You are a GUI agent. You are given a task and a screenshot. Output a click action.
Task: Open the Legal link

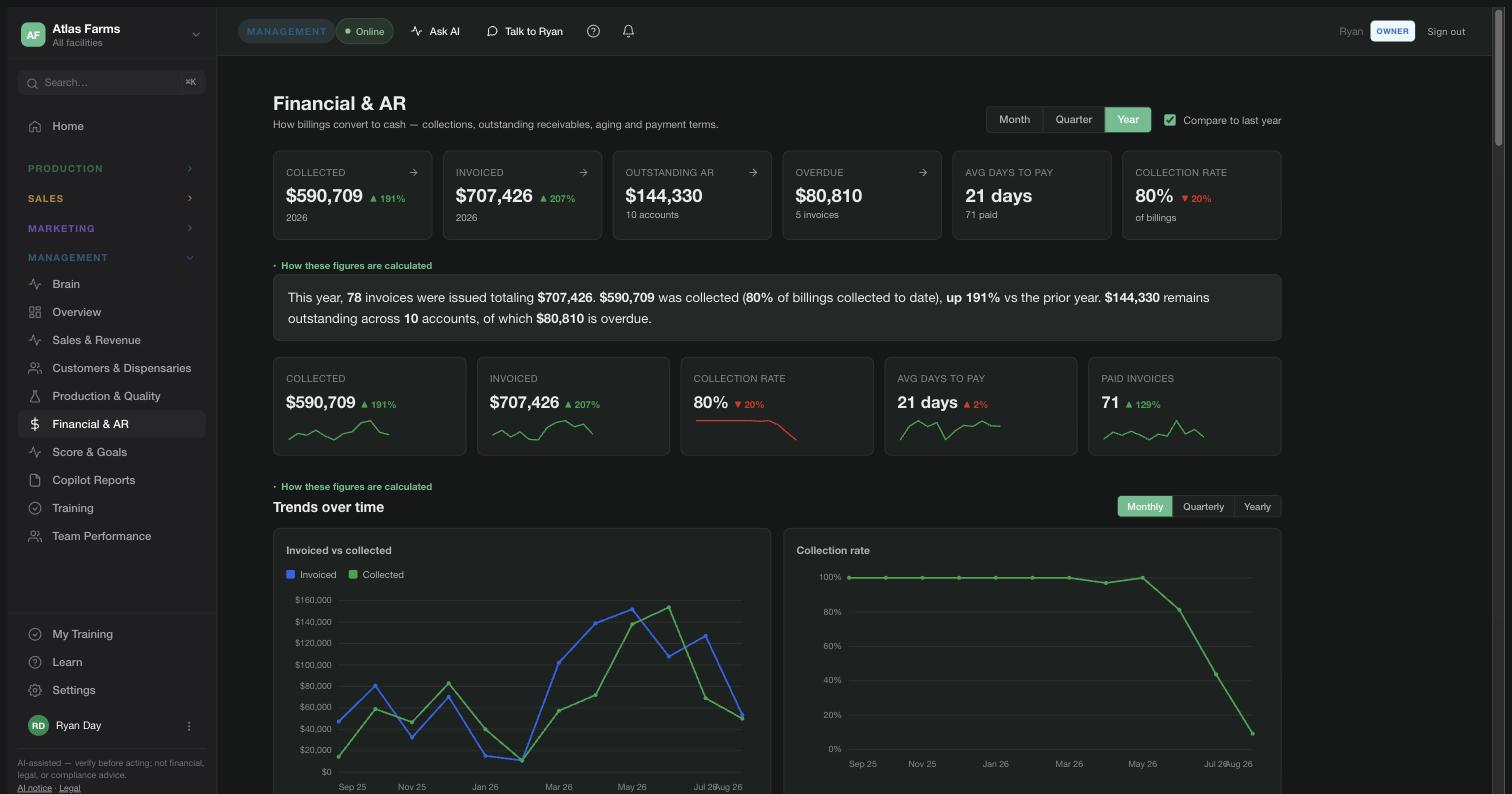click(70, 788)
